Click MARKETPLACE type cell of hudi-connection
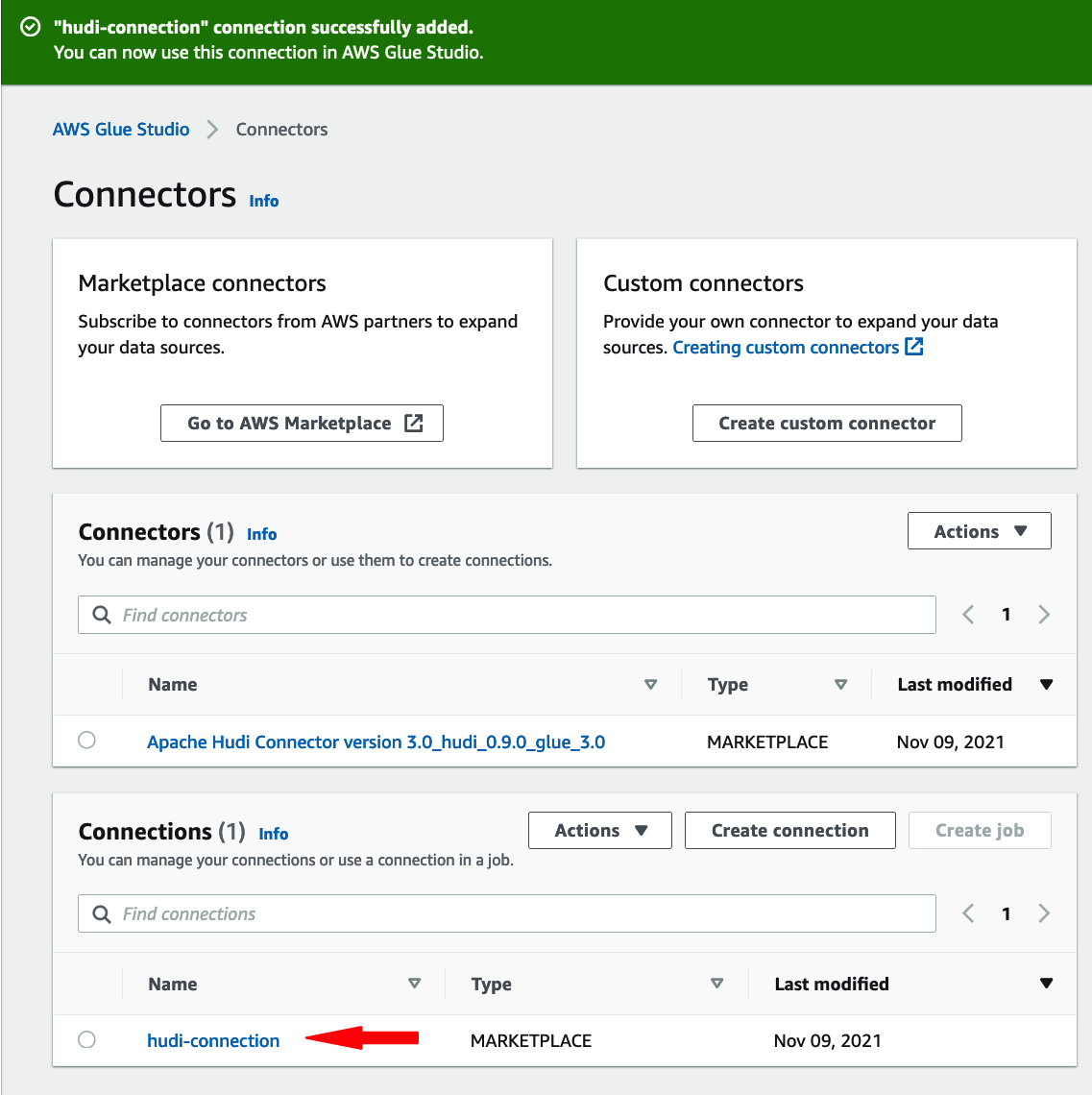1092x1095 pixels. point(531,1040)
